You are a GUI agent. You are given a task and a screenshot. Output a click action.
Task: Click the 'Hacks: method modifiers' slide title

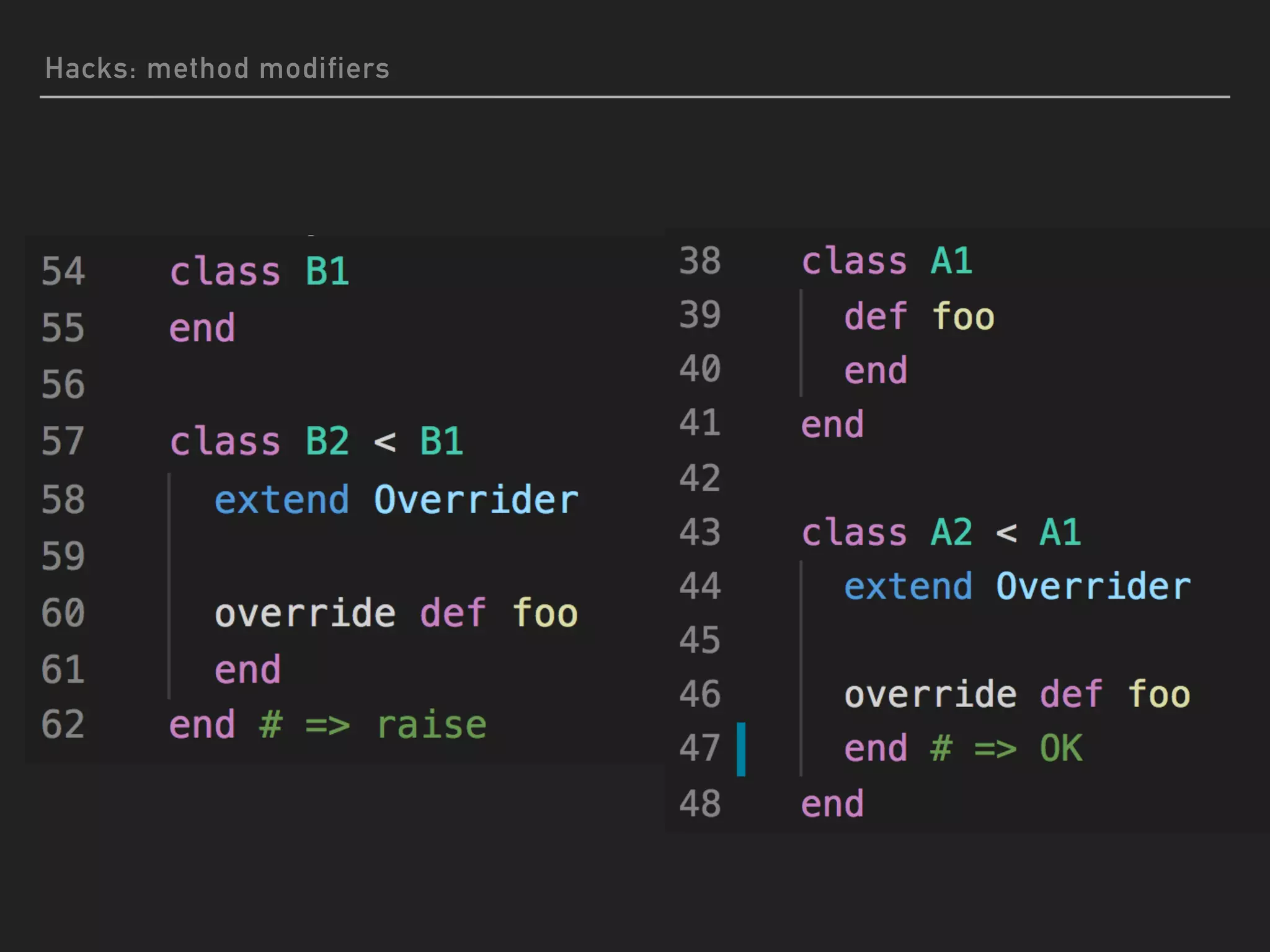(217, 68)
